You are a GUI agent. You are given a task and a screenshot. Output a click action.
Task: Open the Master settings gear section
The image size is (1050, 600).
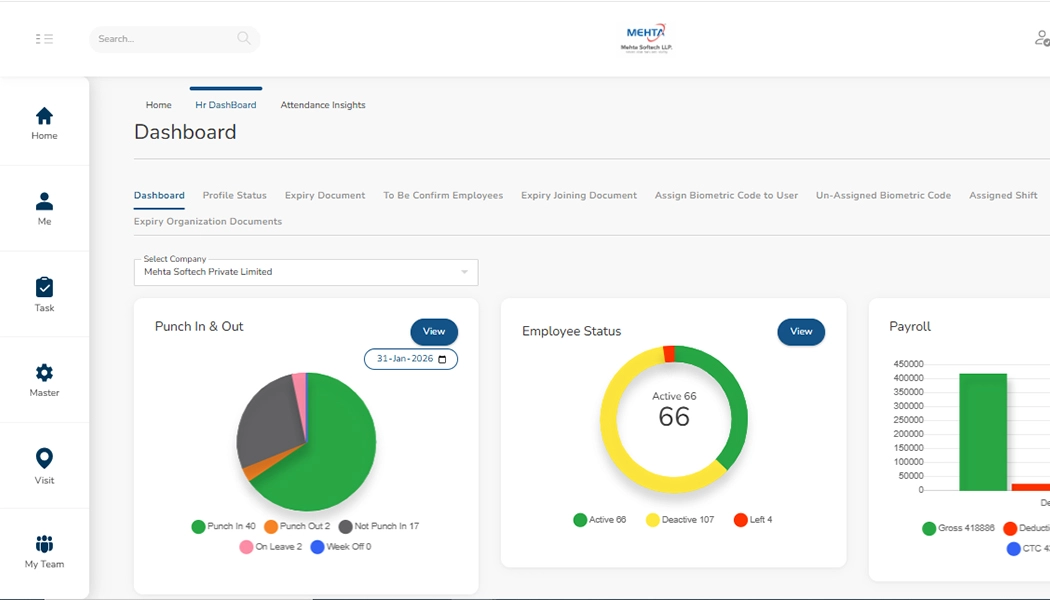(x=44, y=377)
